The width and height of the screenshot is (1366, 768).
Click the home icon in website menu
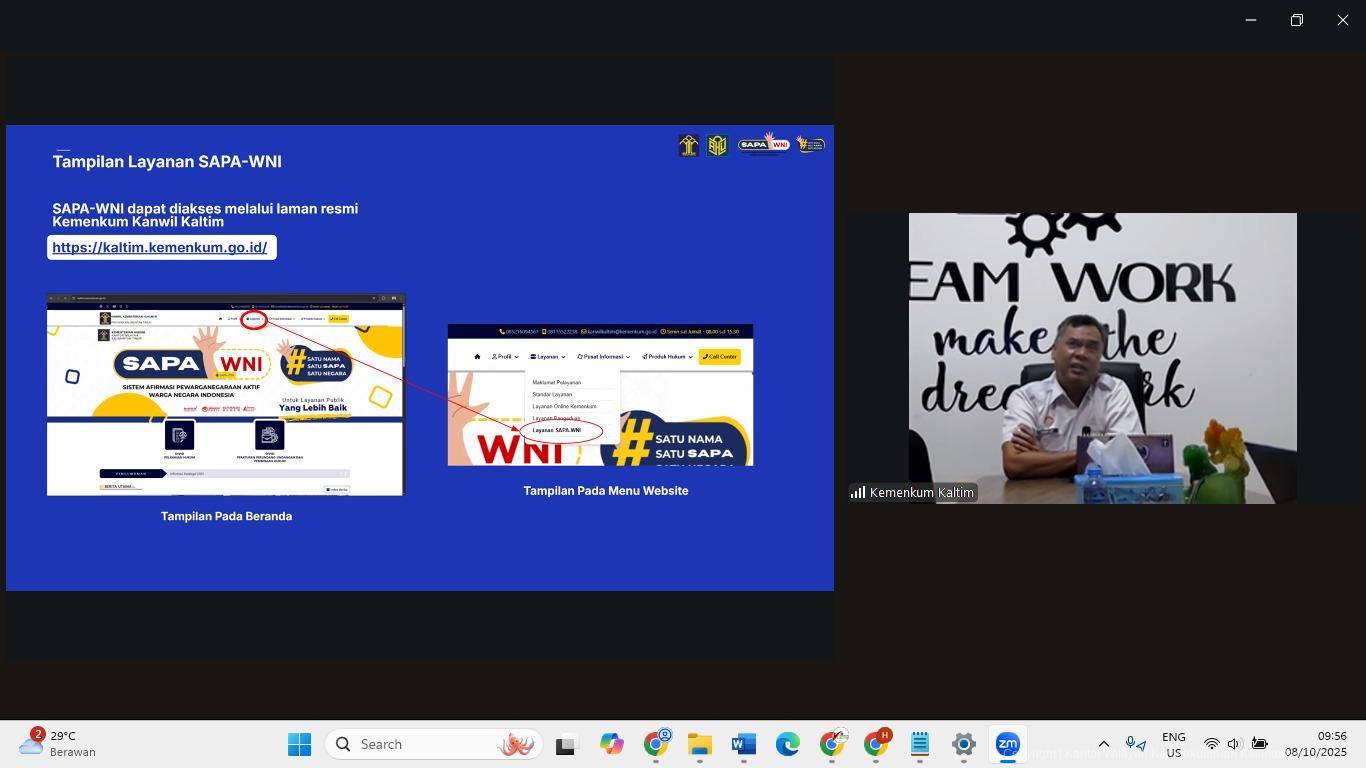(x=477, y=357)
